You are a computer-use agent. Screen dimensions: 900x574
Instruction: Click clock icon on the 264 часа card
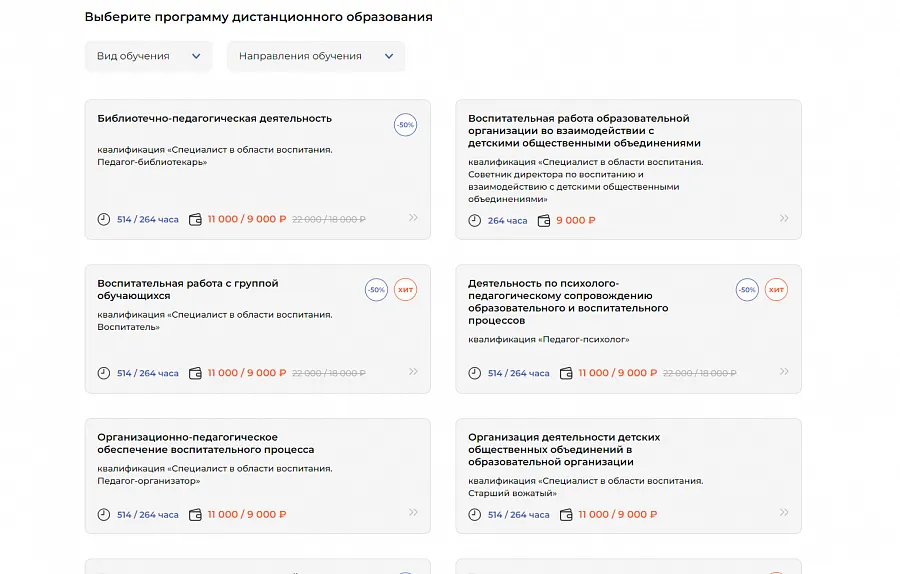[475, 220]
